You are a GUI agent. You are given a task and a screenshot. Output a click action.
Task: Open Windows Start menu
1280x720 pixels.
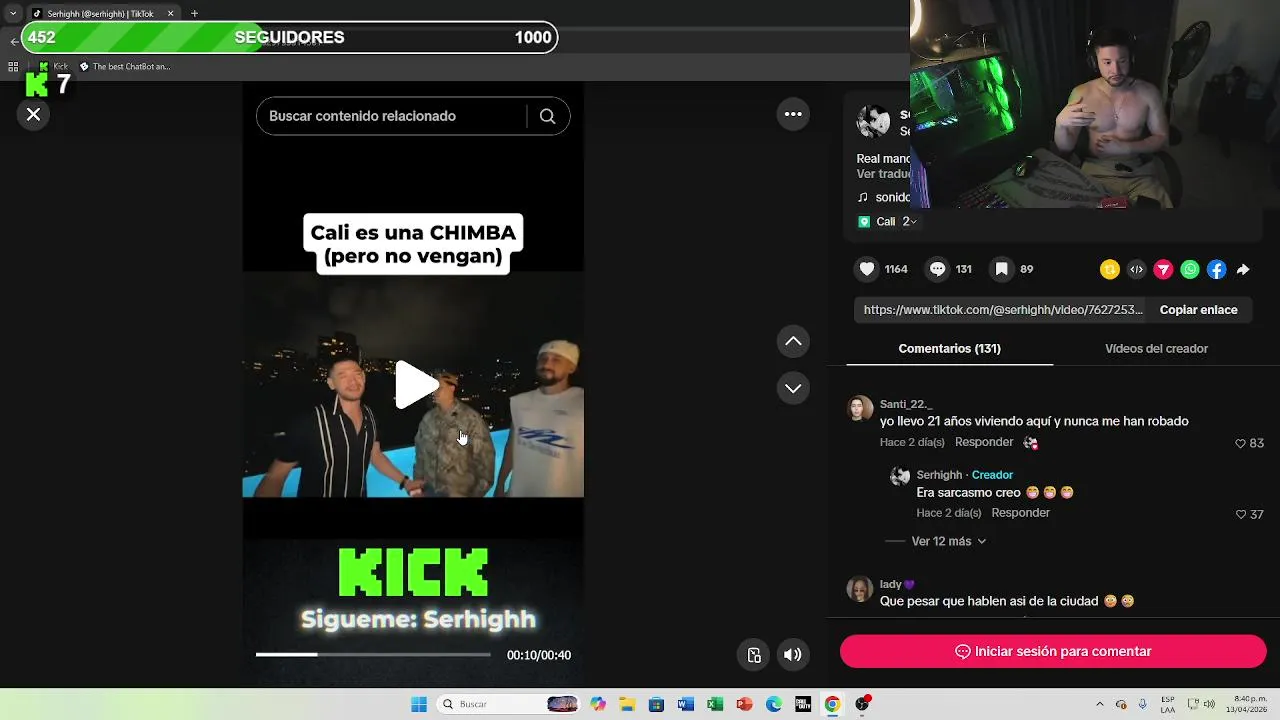[x=419, y=704]
